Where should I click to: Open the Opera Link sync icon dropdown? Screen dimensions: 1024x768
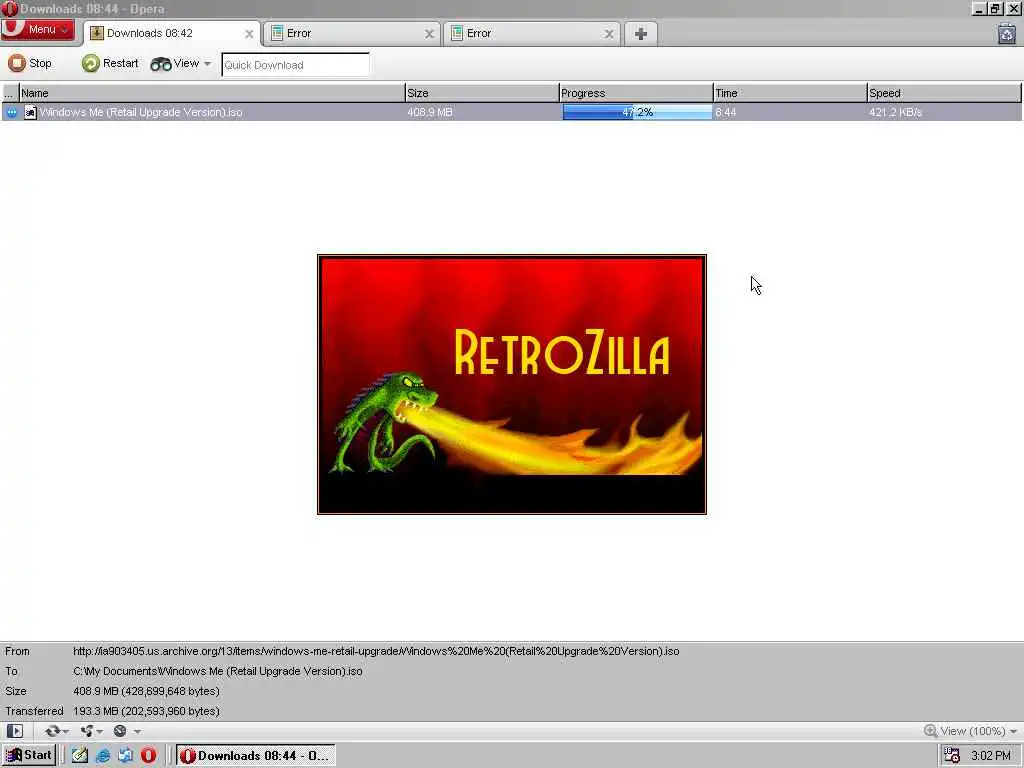pyautogui.click(x=56, y=731)
